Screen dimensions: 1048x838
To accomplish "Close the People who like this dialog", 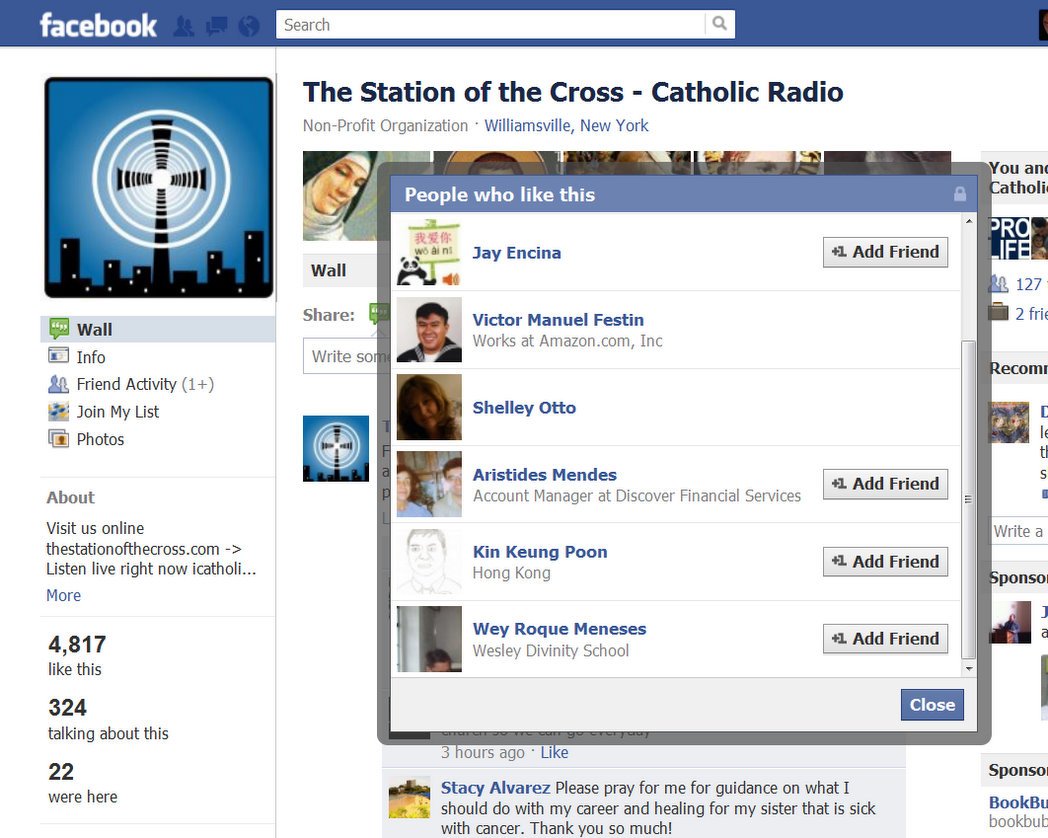I will tap(932, 704).
